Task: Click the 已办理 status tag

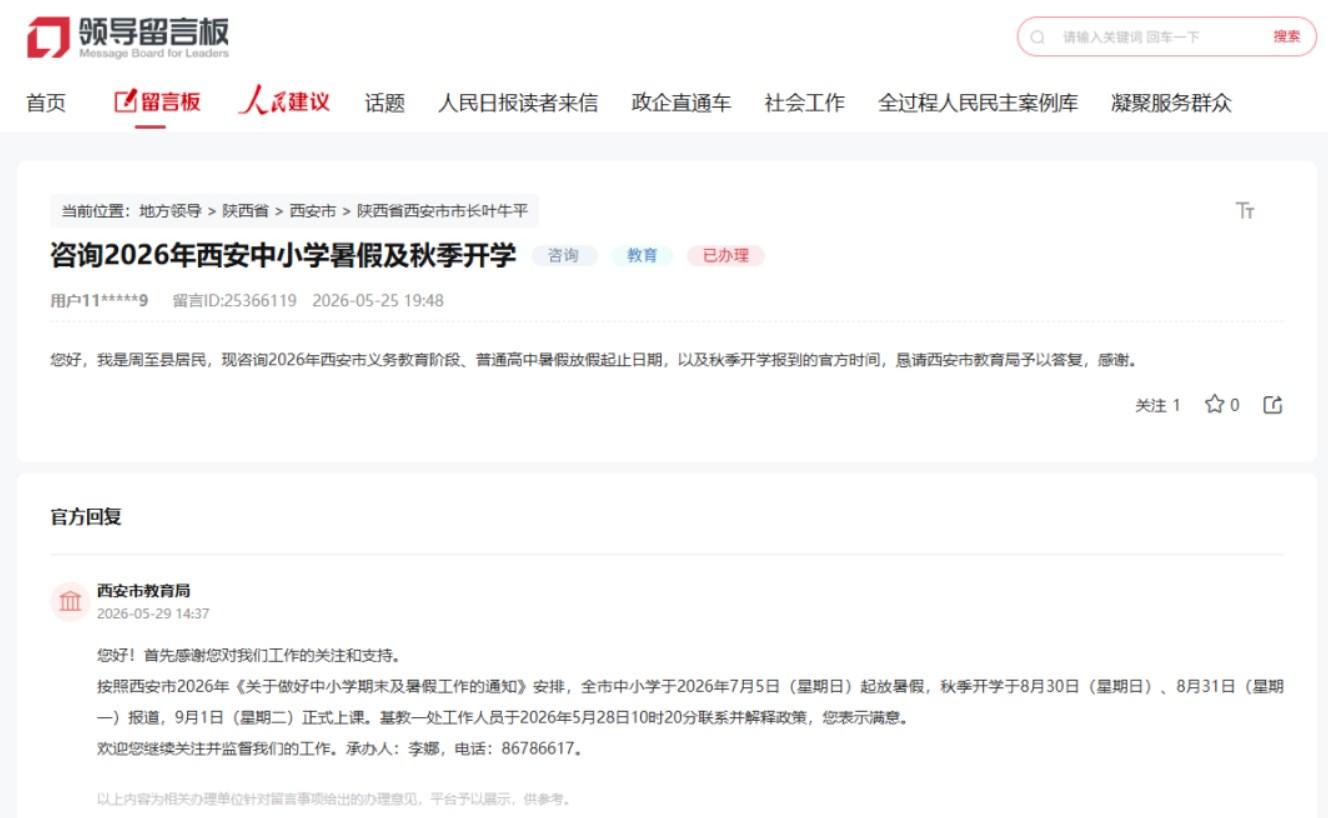Action: [725, 256]
